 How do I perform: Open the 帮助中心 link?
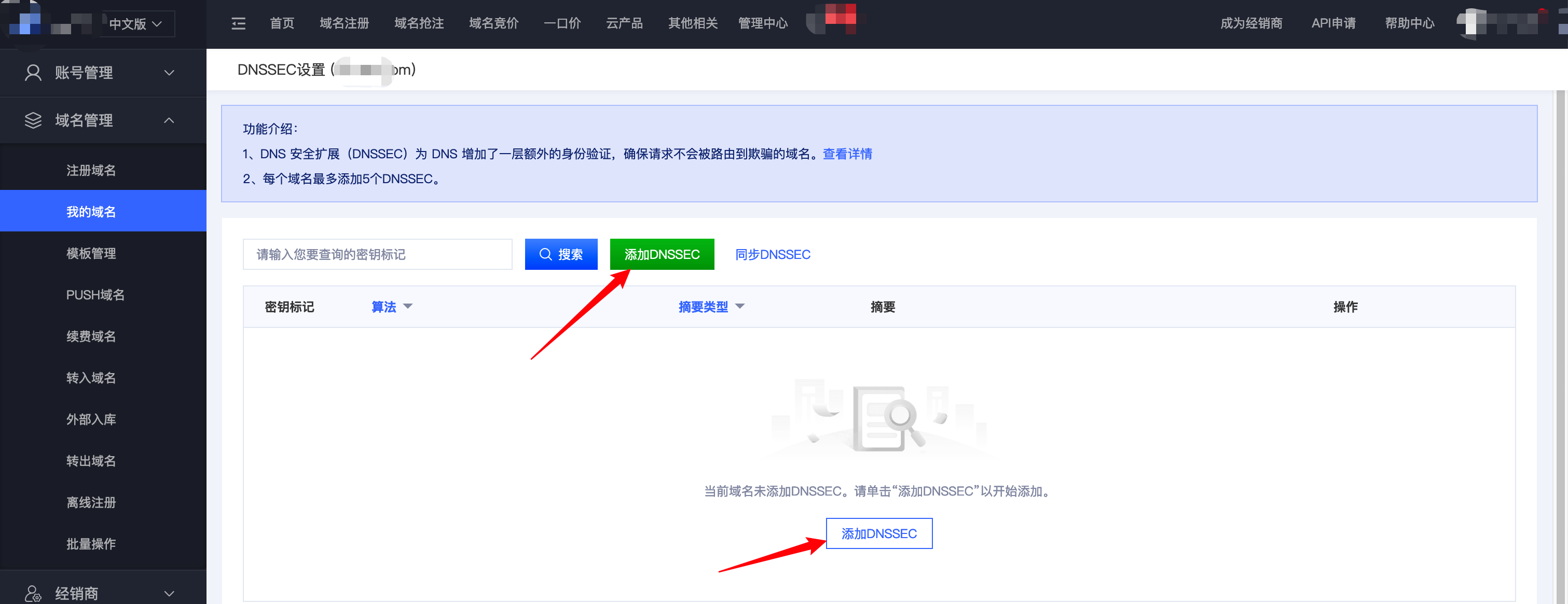[x=1410, y=23]
